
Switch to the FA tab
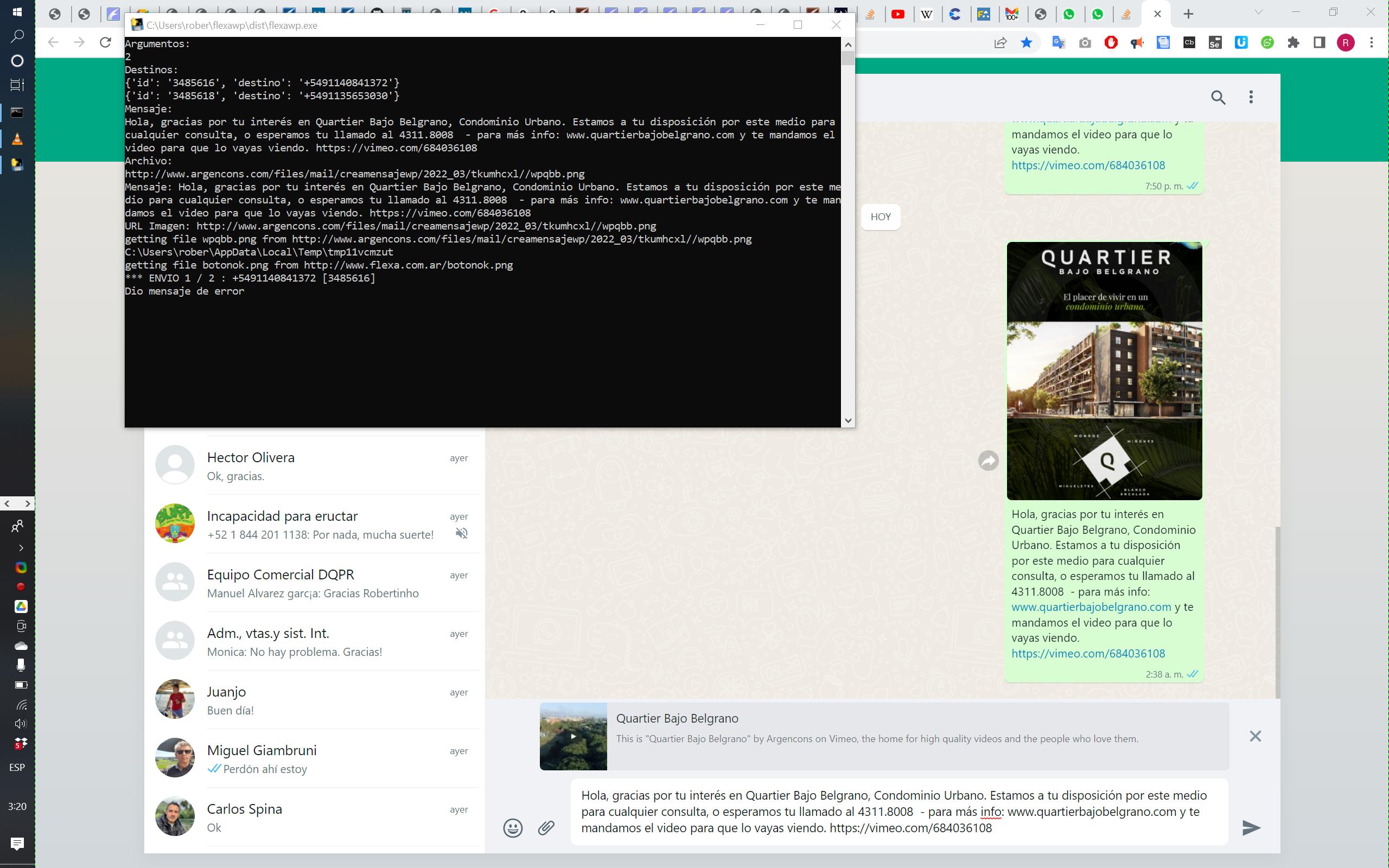(983, 14)
